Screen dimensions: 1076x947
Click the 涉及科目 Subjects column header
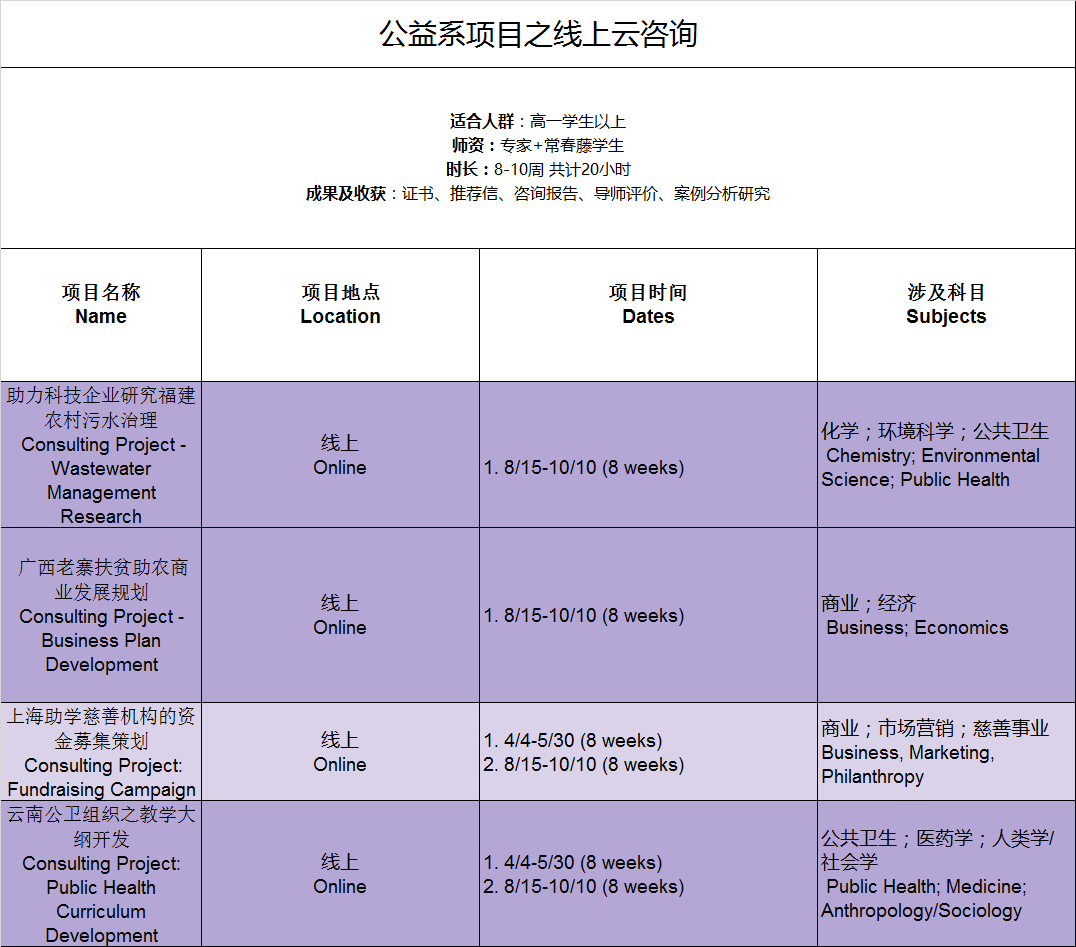946,305
